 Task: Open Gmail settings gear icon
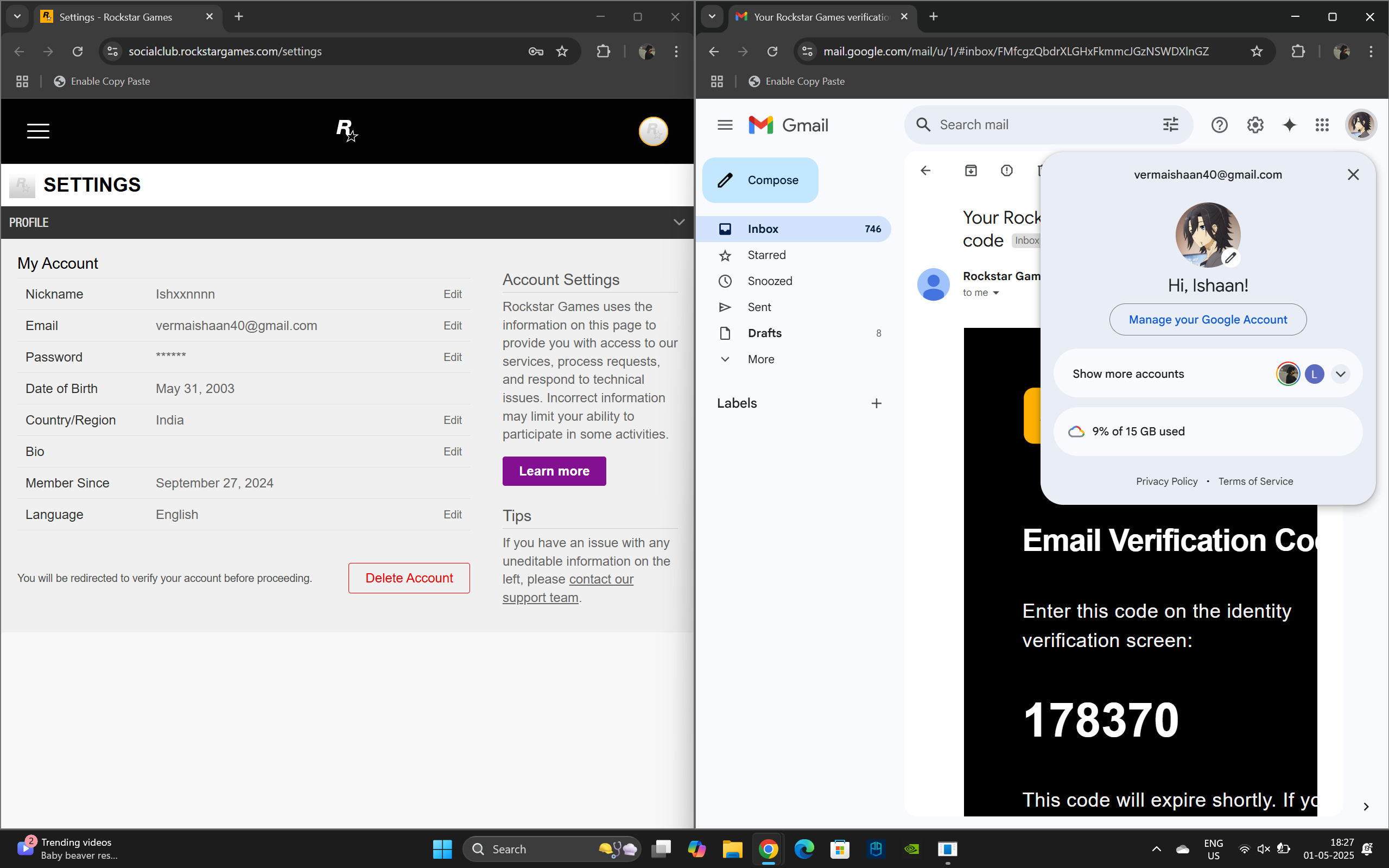coord(1255,124)
